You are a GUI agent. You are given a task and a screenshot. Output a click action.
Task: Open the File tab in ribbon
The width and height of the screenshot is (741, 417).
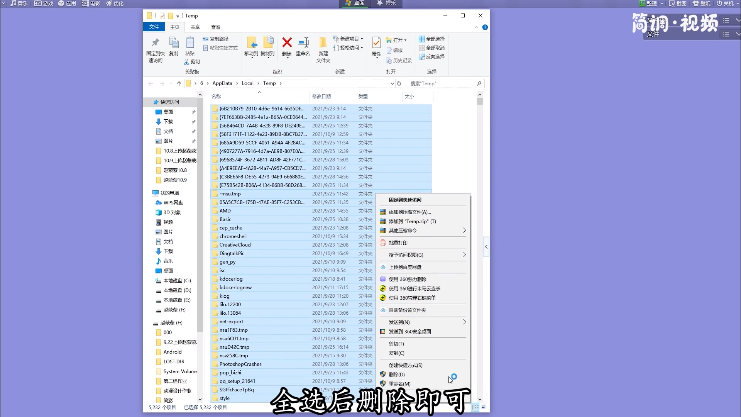tap(154, 28)
